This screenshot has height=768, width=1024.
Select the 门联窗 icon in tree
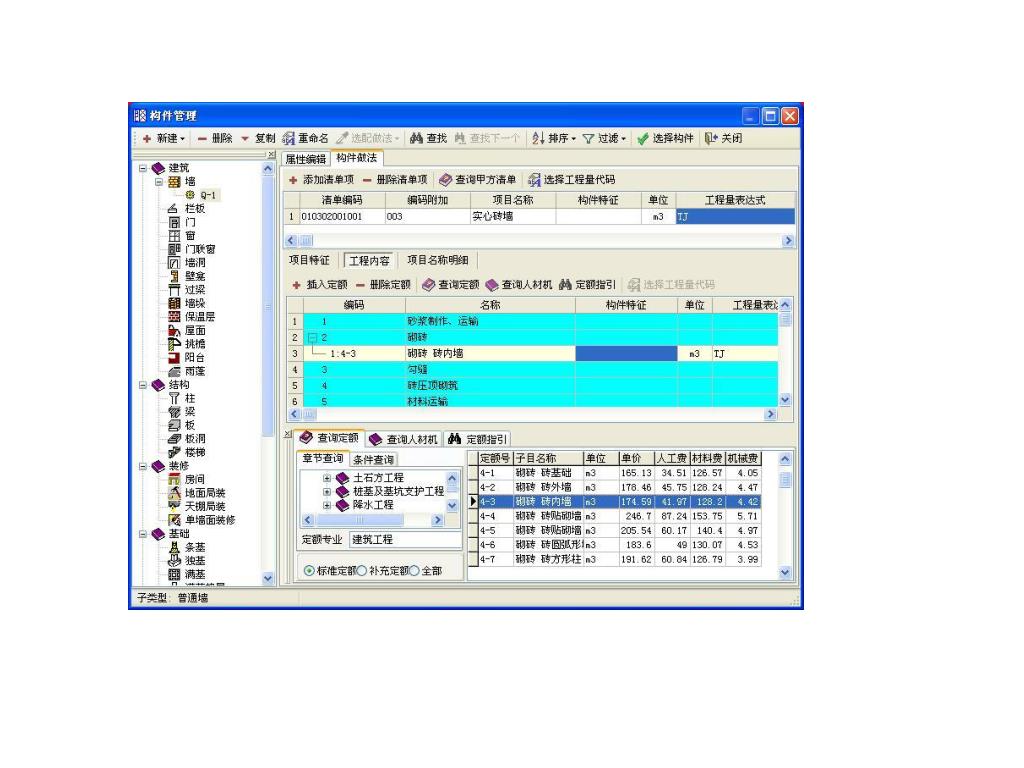pos(174,249)
